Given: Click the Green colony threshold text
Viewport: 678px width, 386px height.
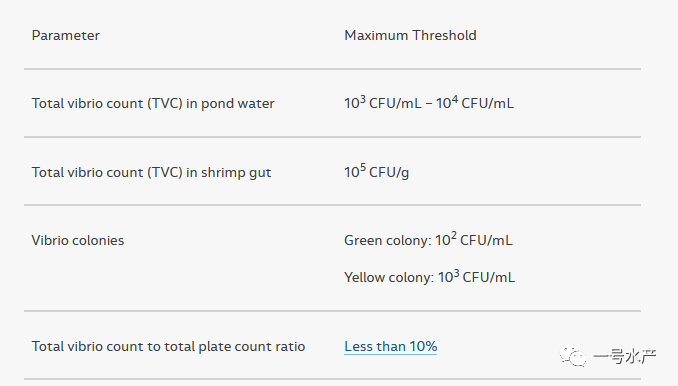Looking at the screenshot, I should 428,239.
